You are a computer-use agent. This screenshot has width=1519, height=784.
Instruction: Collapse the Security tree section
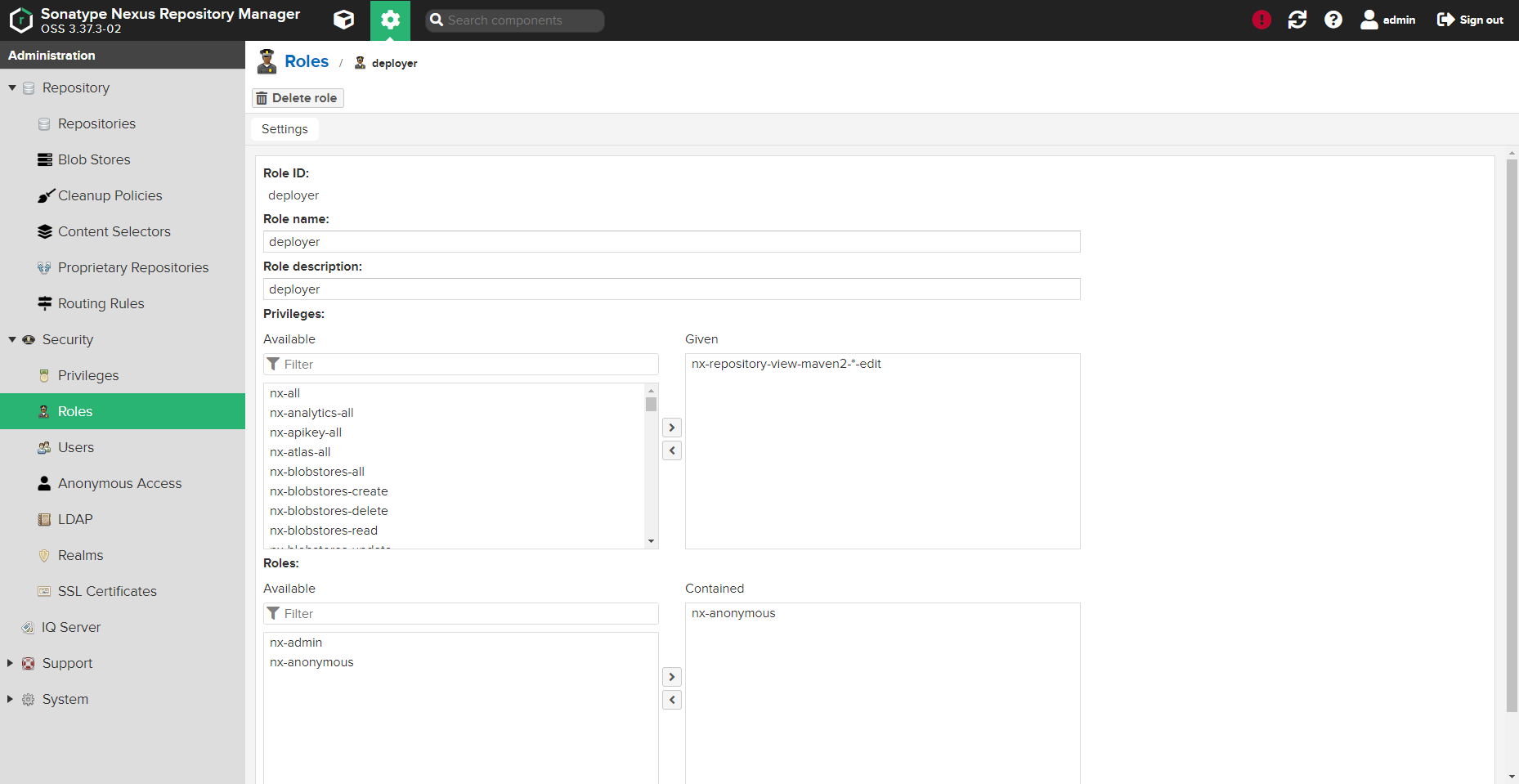click(12, 339)
